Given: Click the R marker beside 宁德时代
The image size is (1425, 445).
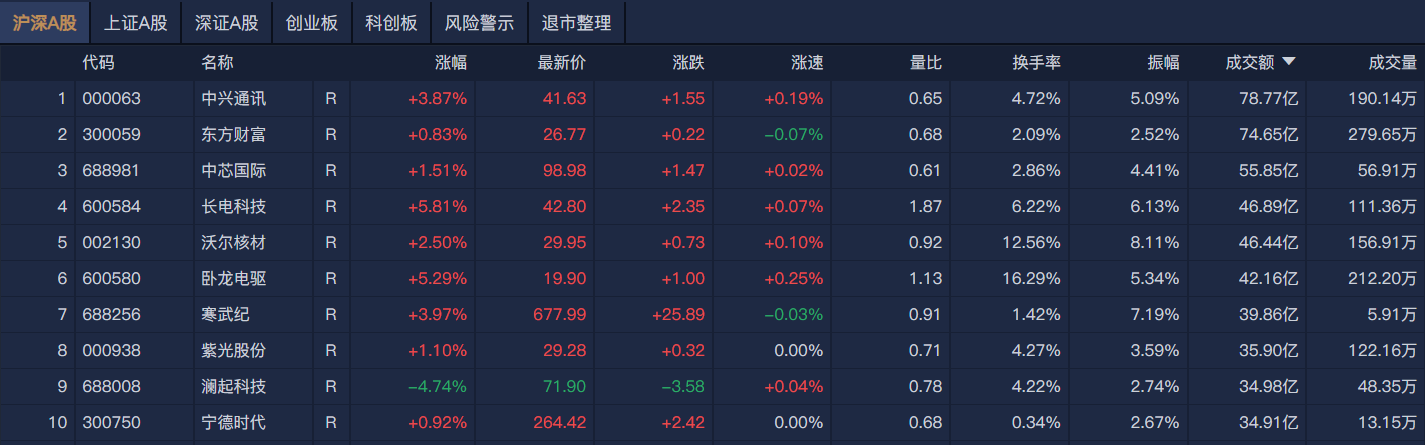Looking at the screenshot, I should (331, 423).
